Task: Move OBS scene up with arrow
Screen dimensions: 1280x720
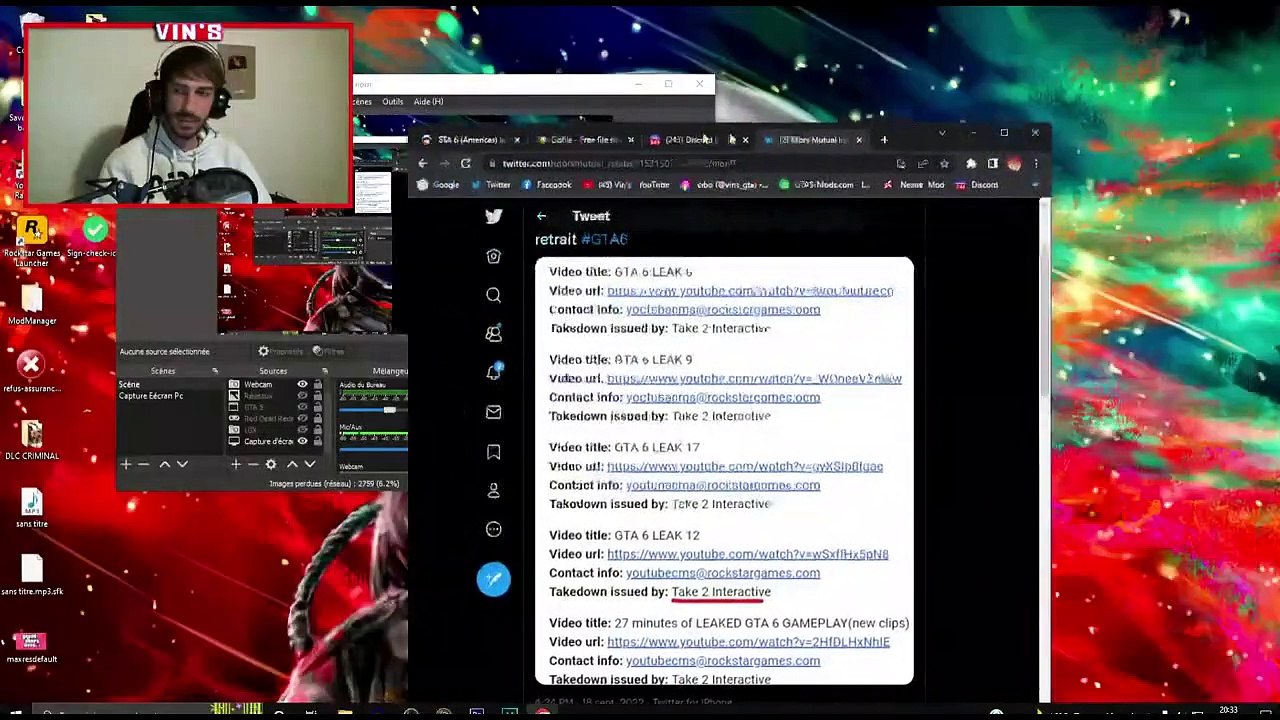Action: tap(165, 464)
